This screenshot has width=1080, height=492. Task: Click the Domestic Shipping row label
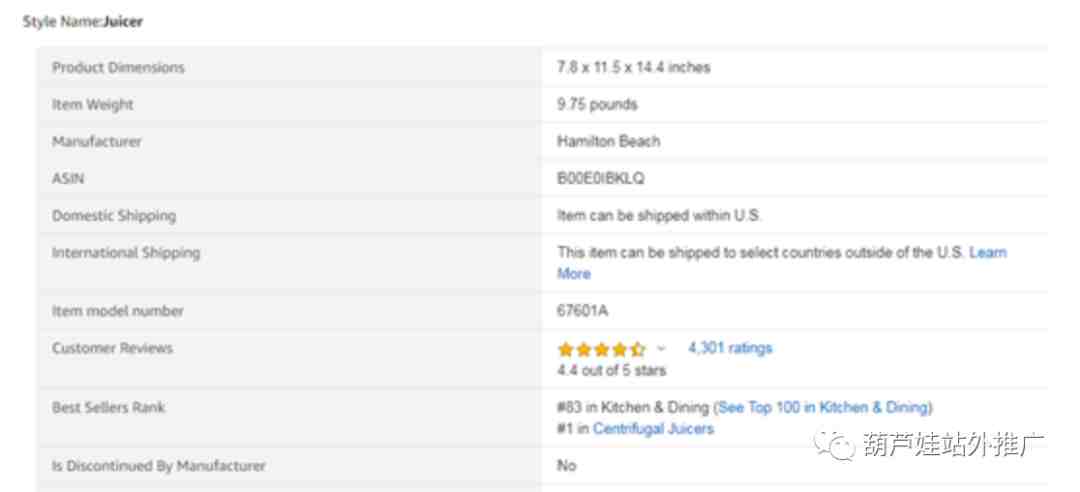click(114, 216)
